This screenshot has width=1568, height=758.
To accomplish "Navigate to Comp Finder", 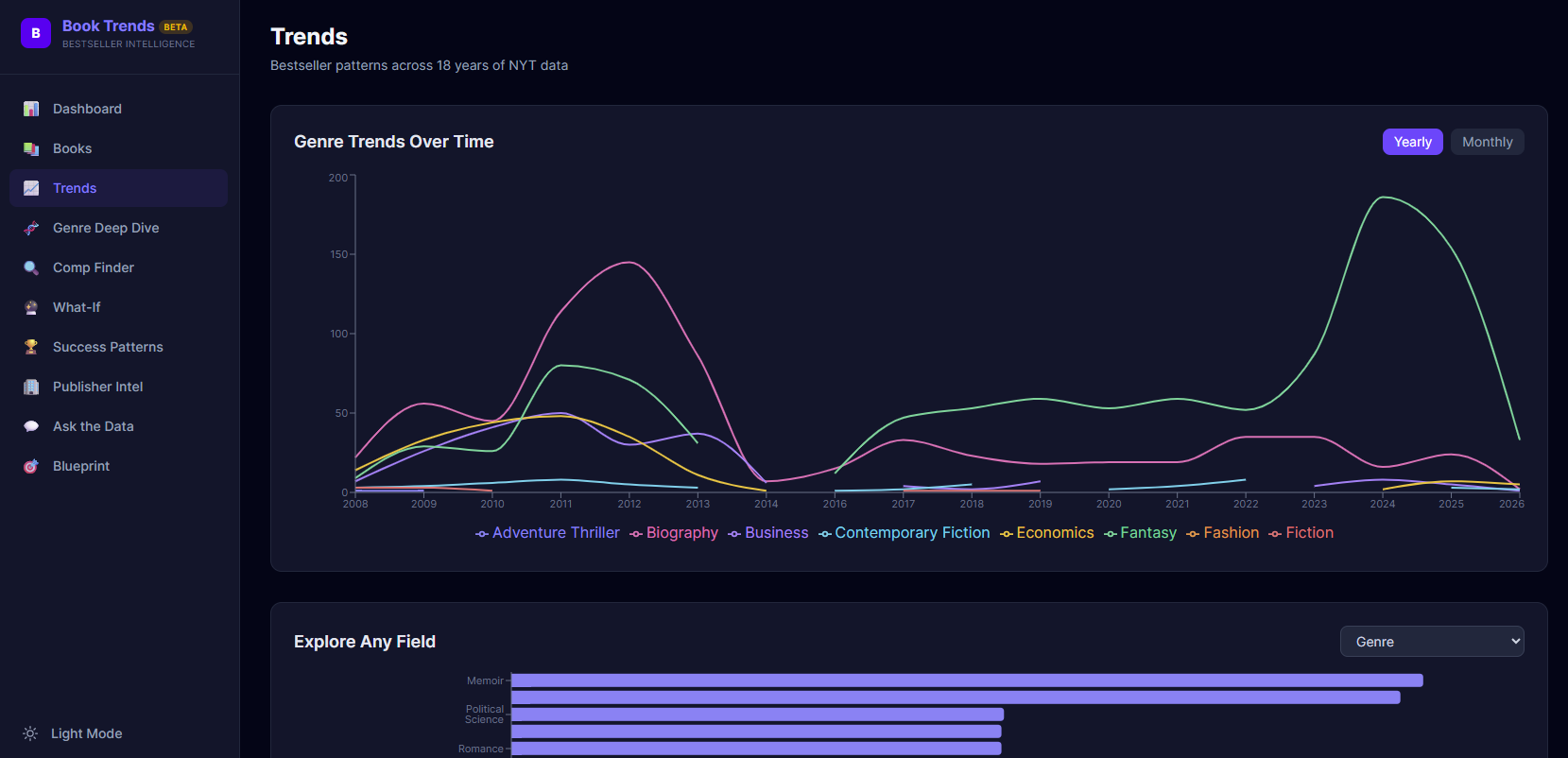I will point(118,267).
